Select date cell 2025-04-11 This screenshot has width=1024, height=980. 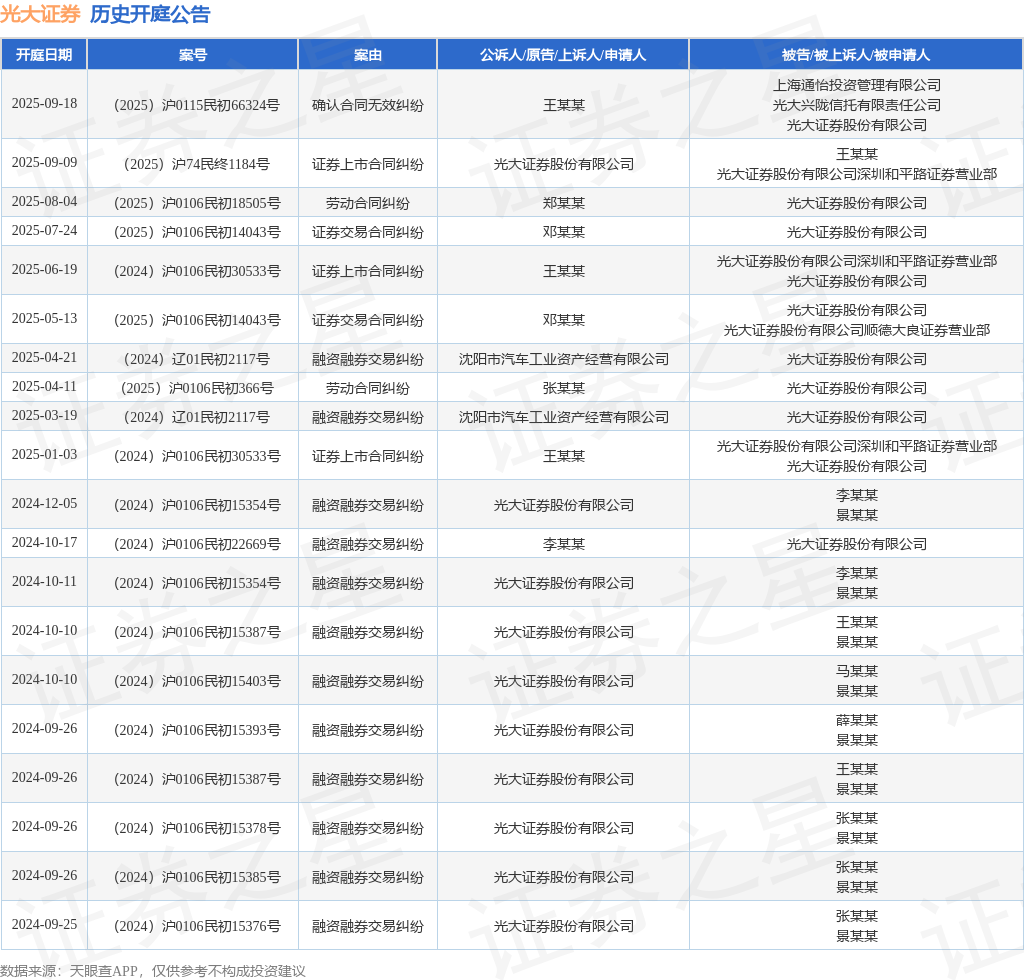[x=44, y=387]
